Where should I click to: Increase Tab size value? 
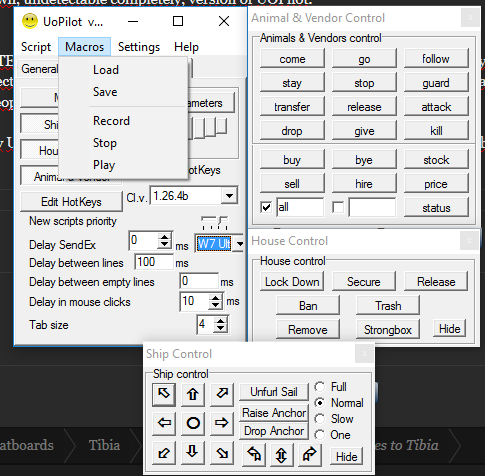221,321
